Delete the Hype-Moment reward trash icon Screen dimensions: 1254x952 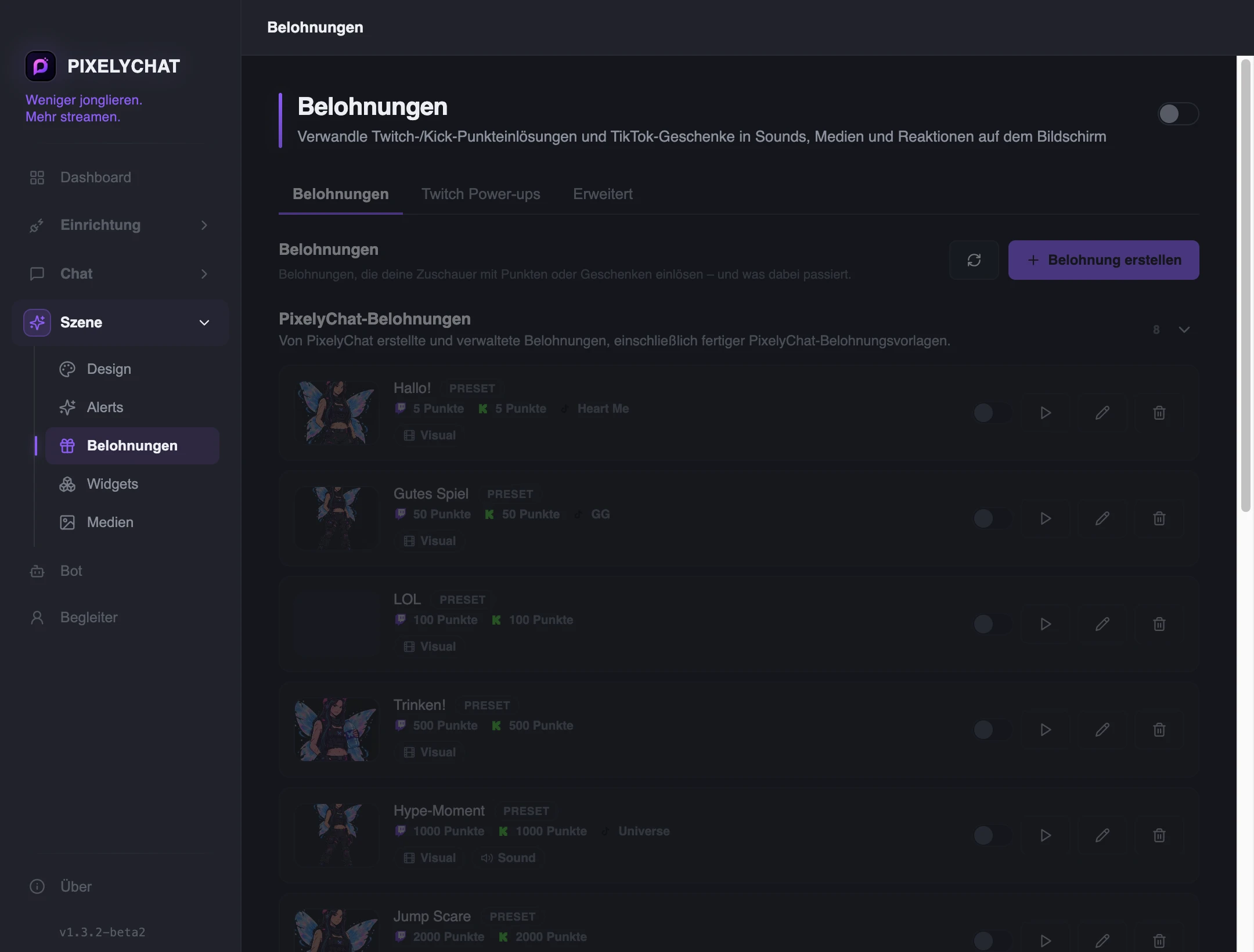(1159, 835)
